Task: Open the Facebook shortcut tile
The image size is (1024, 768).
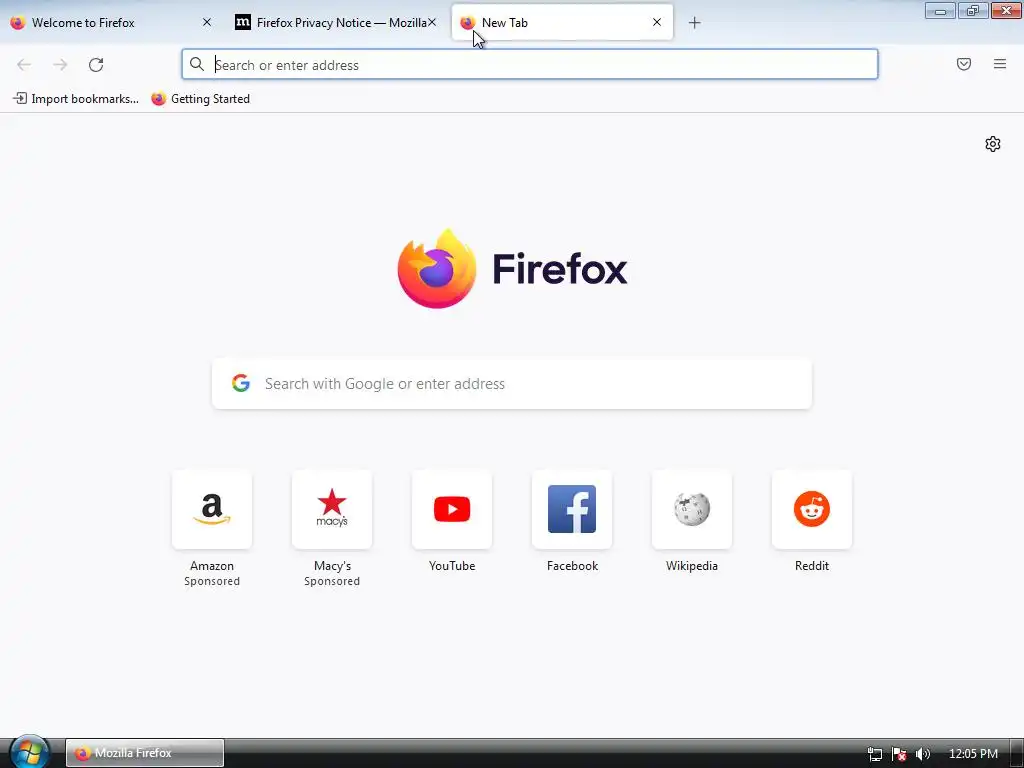Action: [x=572, y=509]
